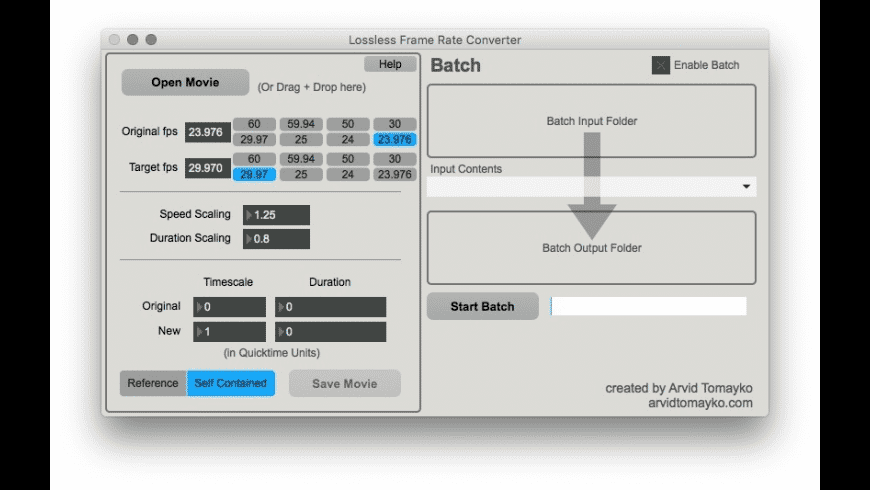Click the batch progress text field
Image resolution: width=870 pixels, height=490 pixels.
coord(649,306)
